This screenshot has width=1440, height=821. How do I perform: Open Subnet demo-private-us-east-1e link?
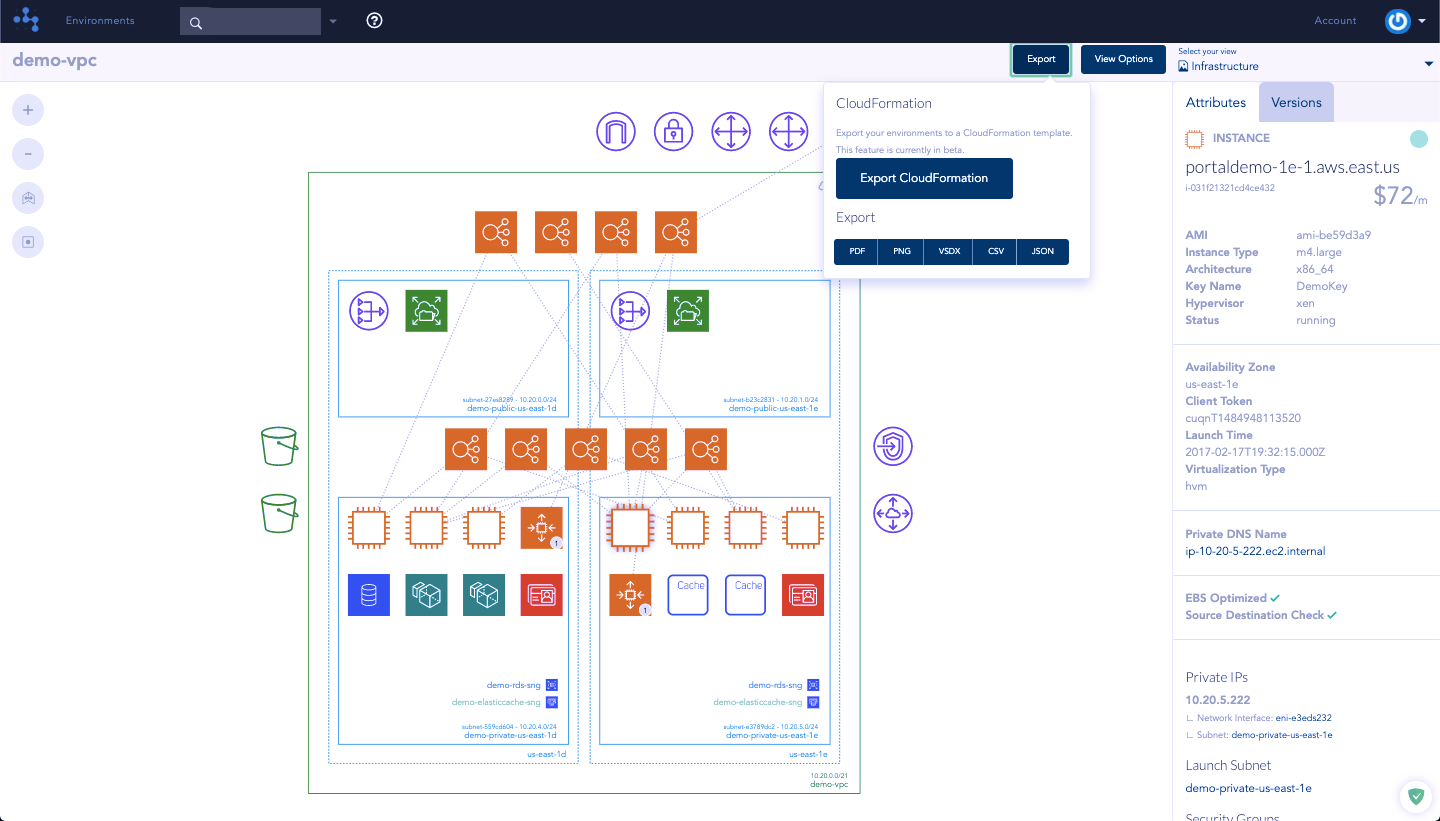click(x=1281, y=735)
